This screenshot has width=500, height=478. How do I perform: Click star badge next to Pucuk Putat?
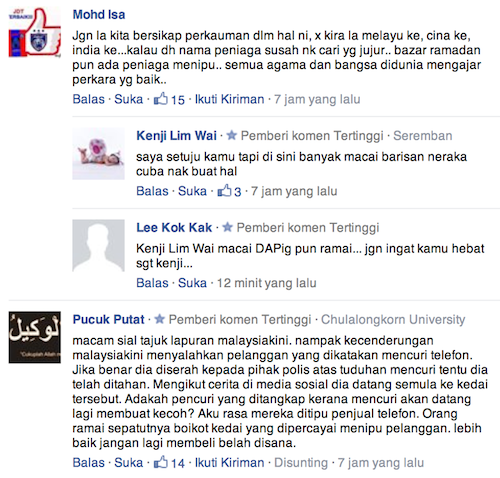coord(160,319)
